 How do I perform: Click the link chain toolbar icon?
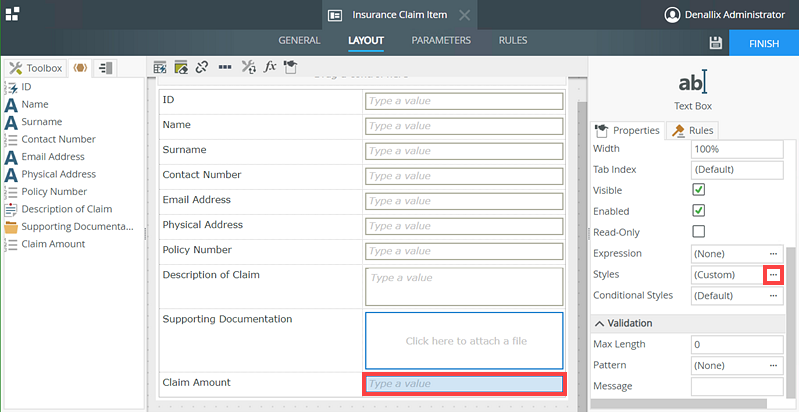coord(202,67)
